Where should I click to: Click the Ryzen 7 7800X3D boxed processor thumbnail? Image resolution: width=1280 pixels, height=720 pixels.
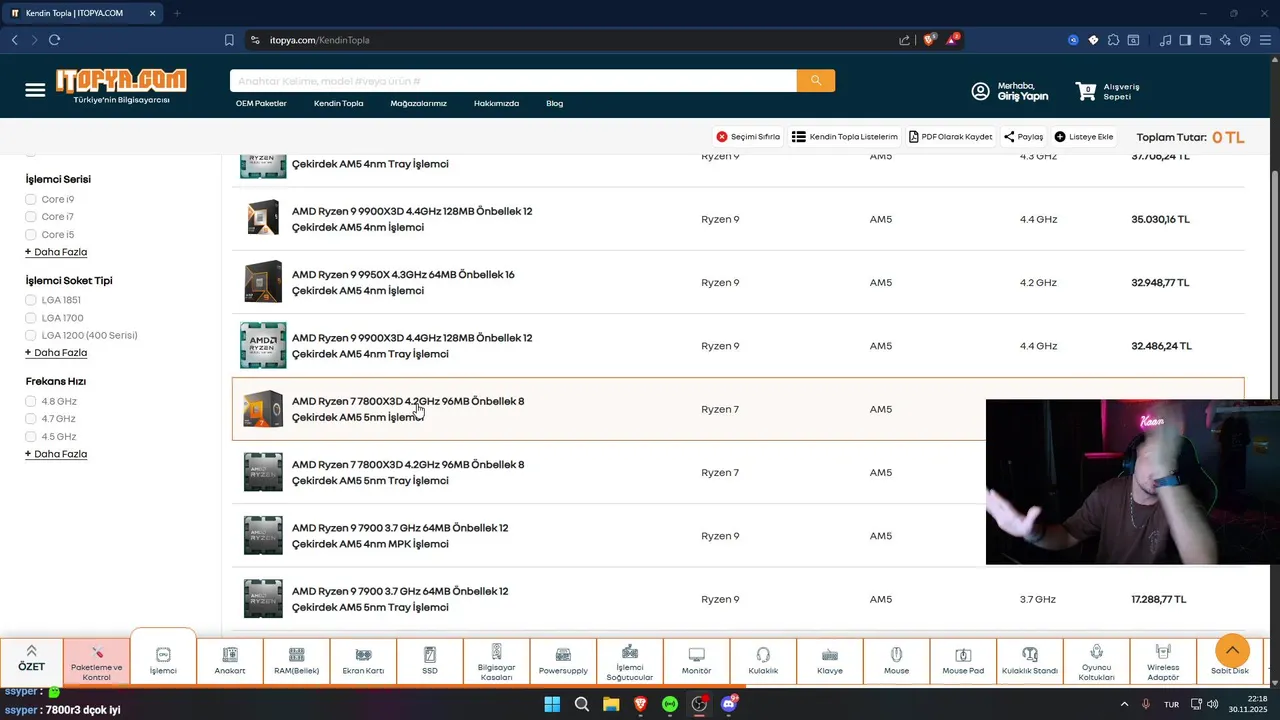(x=263, y=409)
